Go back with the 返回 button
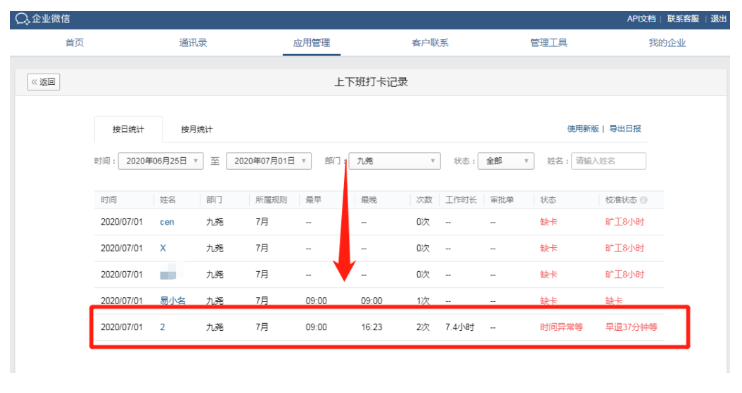This screenshot has height=393, width=742. pos(44,82)
